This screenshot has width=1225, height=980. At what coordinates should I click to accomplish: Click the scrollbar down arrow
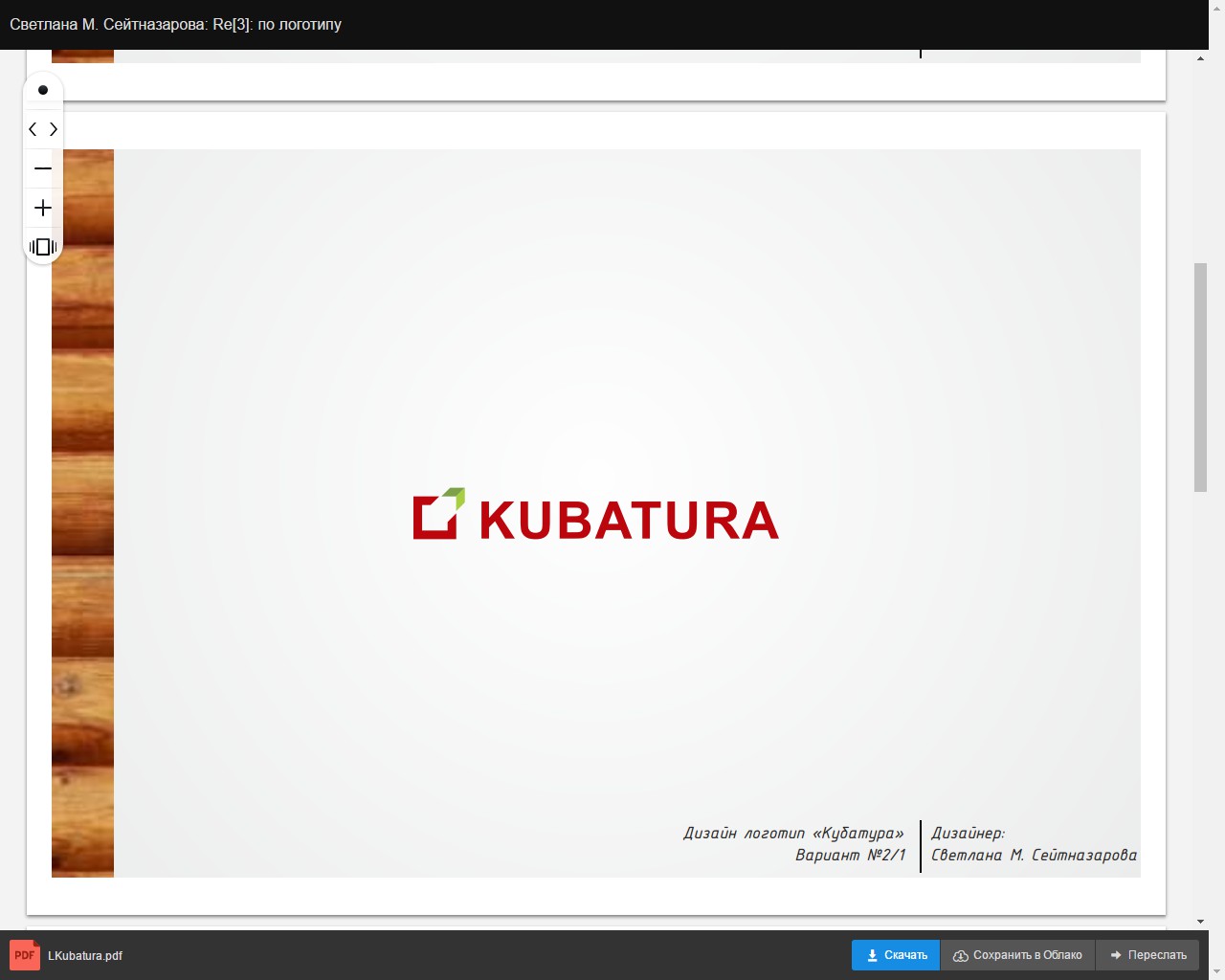(x=1200, y=922)
